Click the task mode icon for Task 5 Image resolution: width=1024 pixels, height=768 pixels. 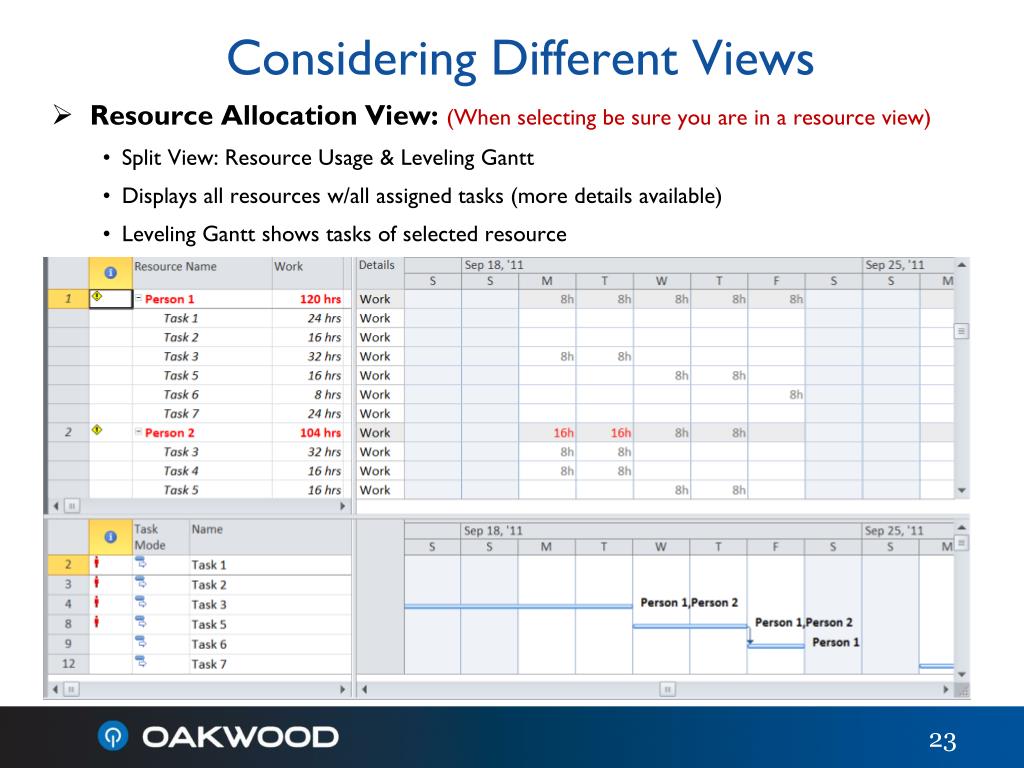click(140, 621)
